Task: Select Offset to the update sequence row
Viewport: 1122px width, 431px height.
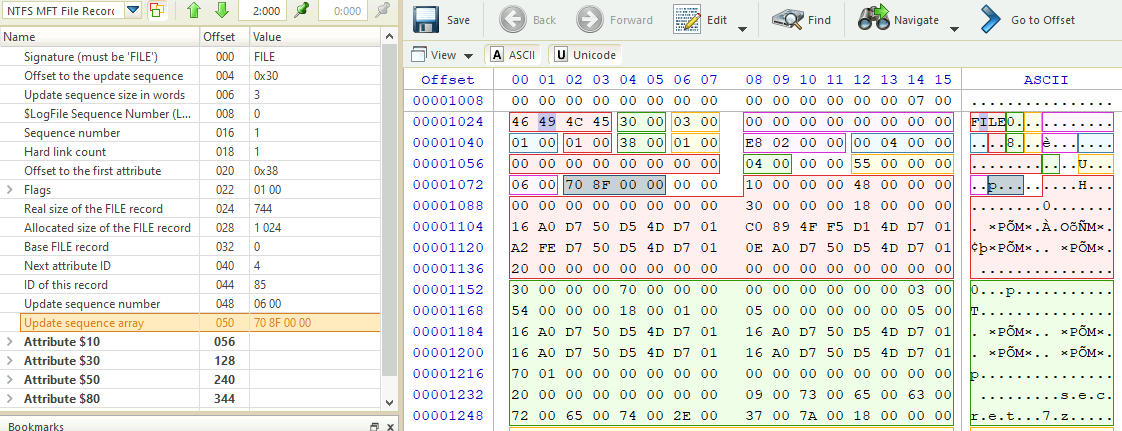Action: tap(191, 76)
